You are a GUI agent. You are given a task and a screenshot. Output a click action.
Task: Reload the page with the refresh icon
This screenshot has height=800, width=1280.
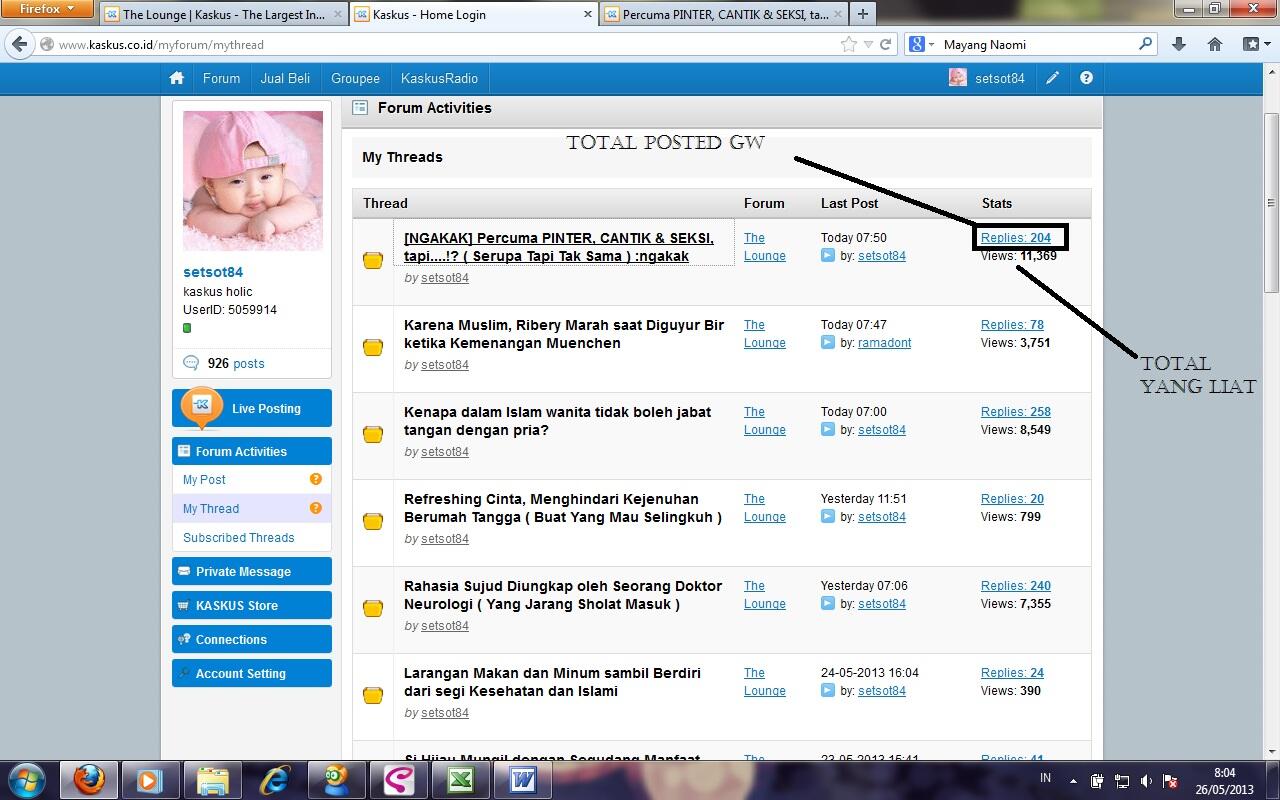885,44
